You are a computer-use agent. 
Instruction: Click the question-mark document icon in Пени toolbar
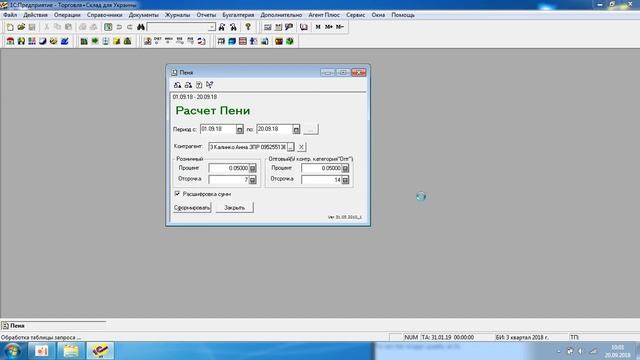click(x=199, y=85)
